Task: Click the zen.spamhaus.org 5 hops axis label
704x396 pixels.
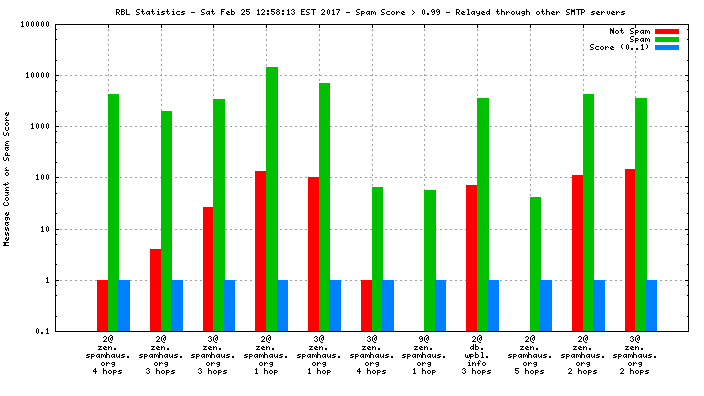Action: tap(530, 355)
